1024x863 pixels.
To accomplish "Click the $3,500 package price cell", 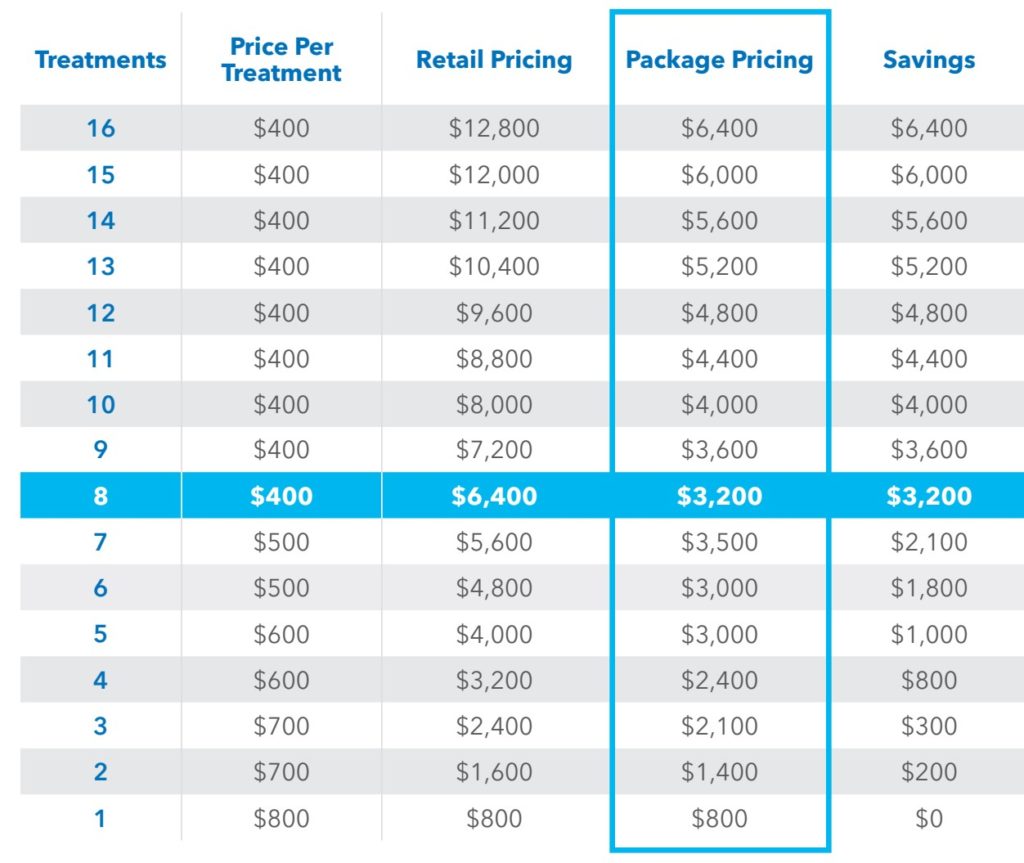I will (719, 542).
